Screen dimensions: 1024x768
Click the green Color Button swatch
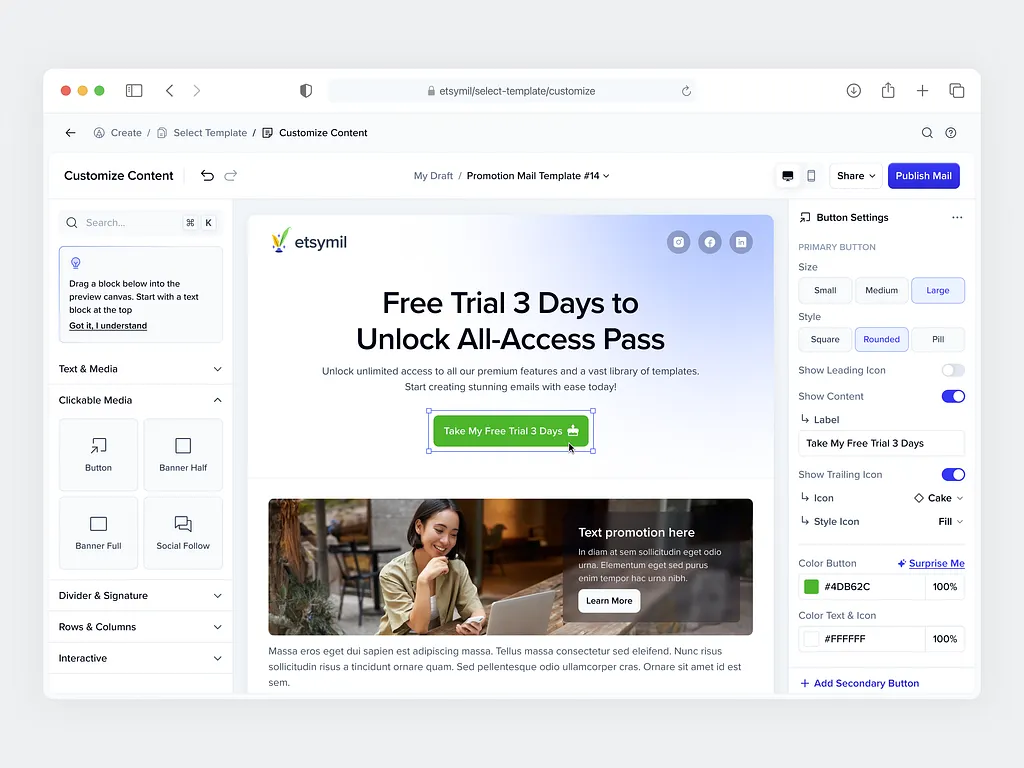(x=811, y=587)
